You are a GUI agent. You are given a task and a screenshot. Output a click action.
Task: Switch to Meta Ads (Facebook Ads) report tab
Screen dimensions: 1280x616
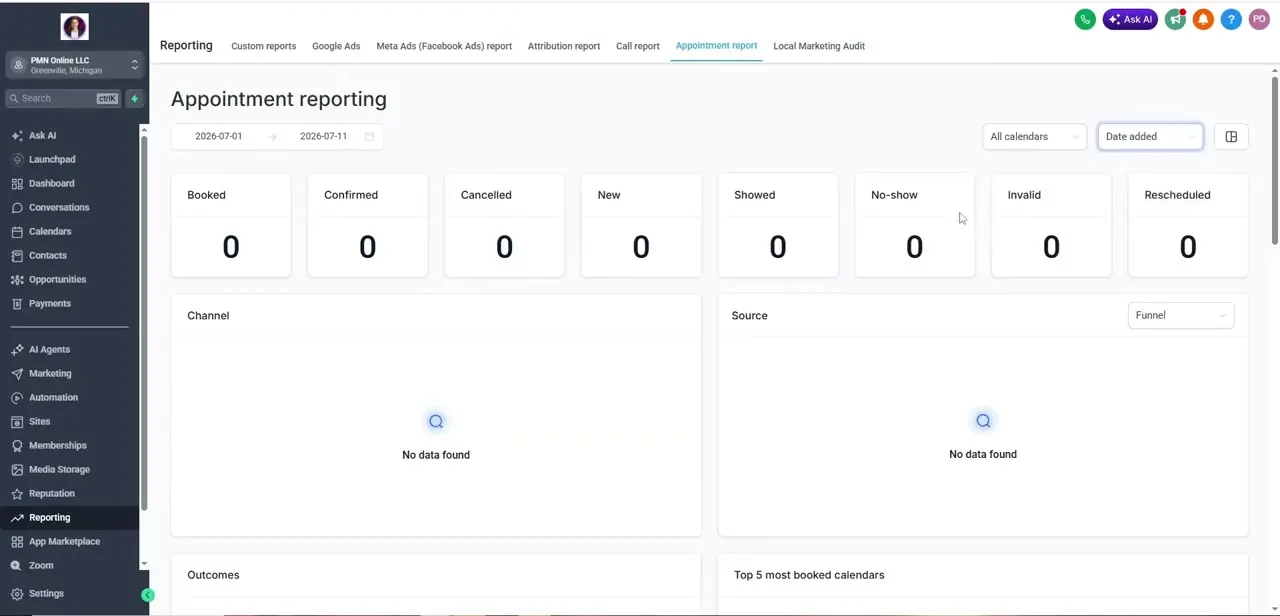coord(444,46)
